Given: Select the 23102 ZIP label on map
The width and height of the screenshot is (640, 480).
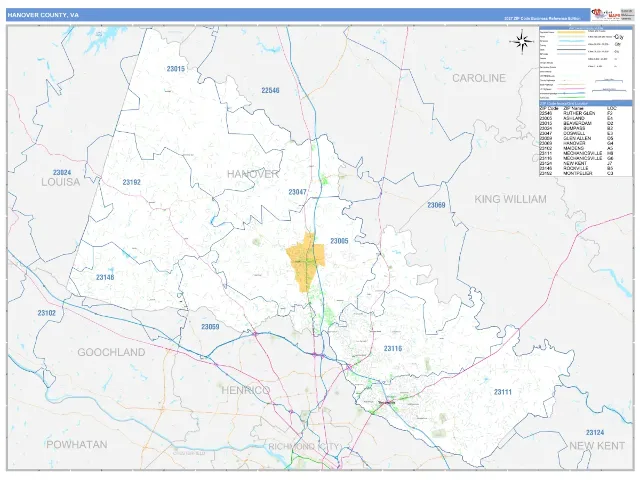Looking at the screenshot, I should coord(47,313).
